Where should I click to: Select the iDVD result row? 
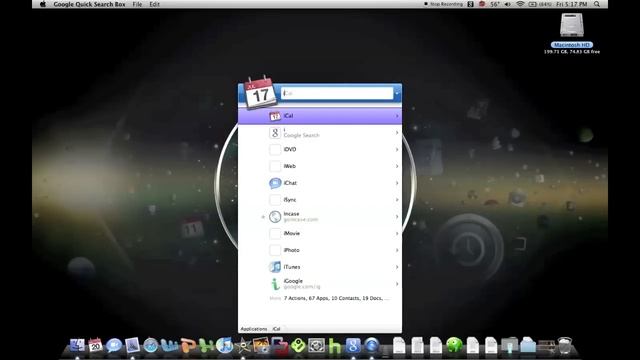[x=320, y=149]
